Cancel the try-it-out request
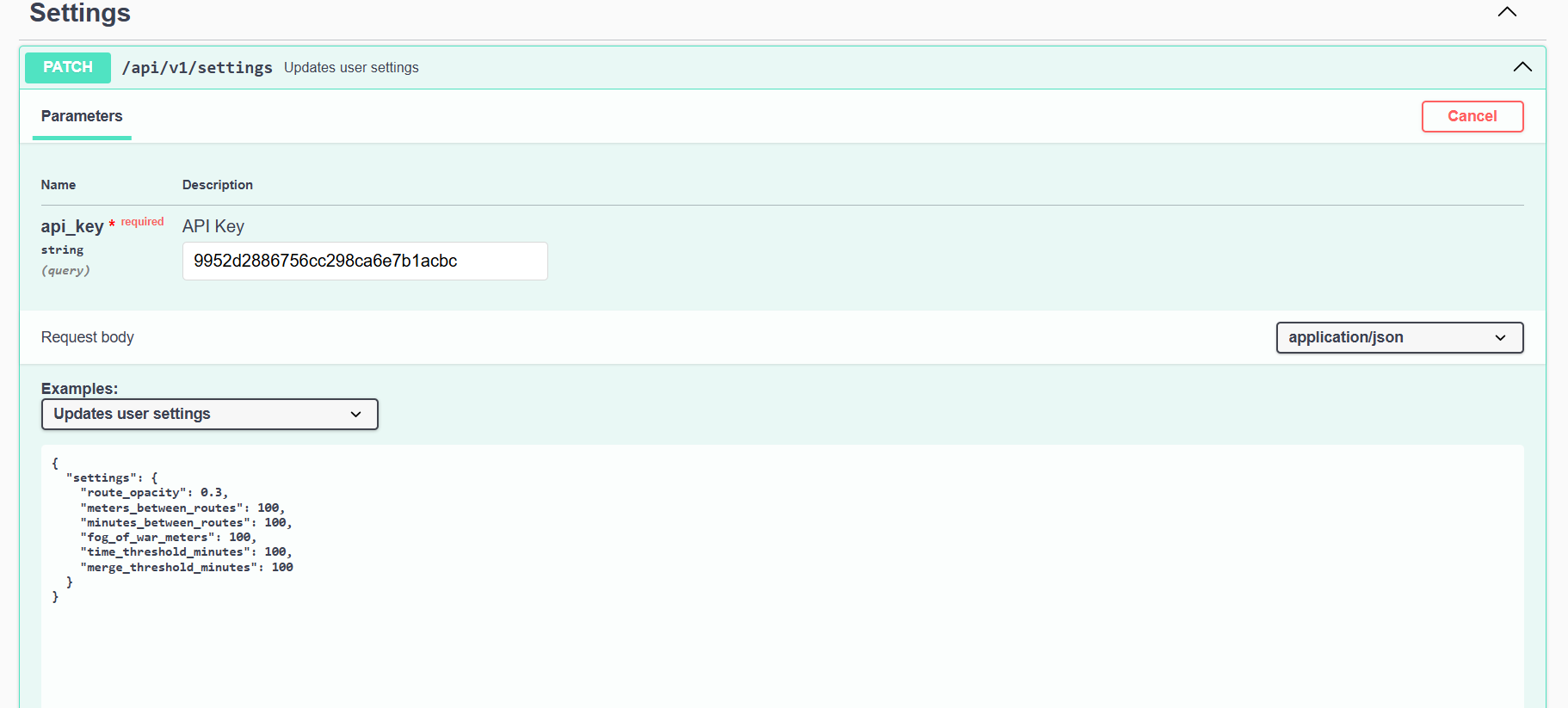 (1472, 116)
